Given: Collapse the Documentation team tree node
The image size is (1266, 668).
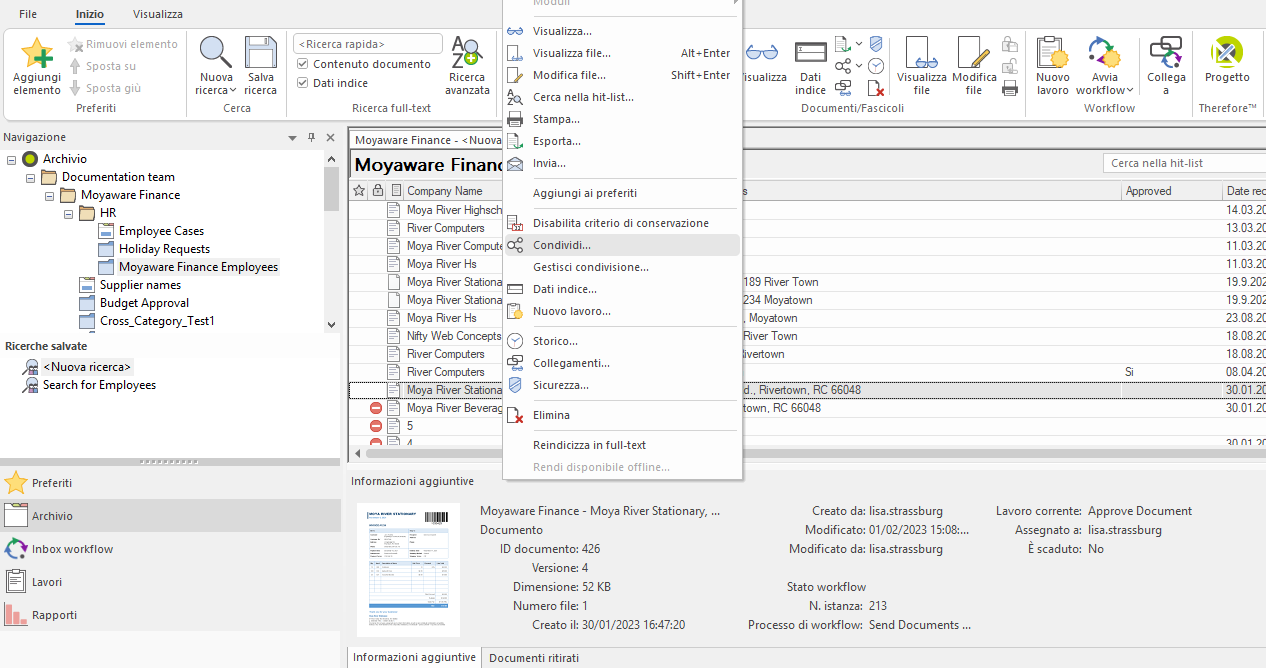Looking at the screenshot, I should tap(31, 177).
